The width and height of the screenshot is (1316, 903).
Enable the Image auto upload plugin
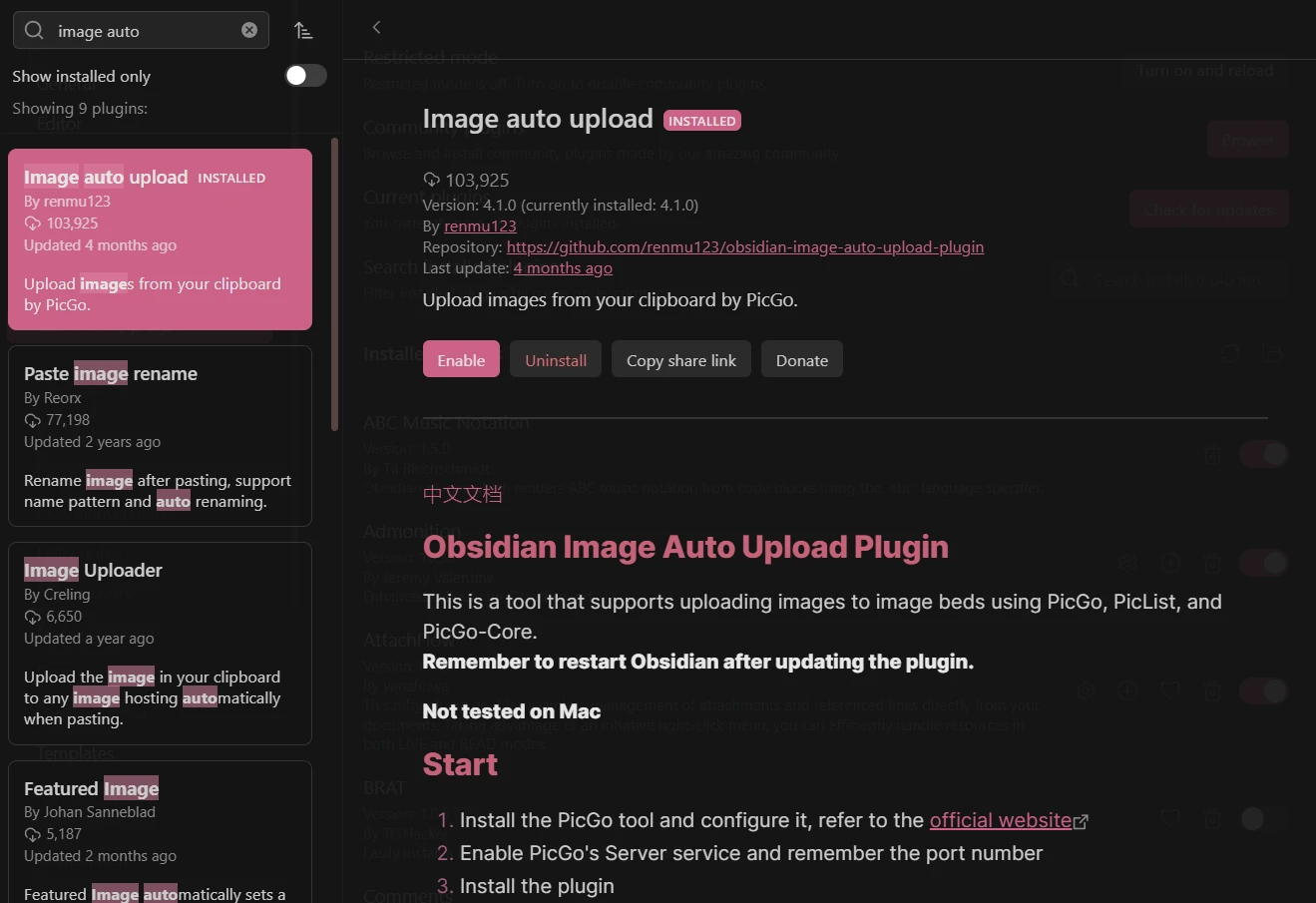click(x=461, y=359)
